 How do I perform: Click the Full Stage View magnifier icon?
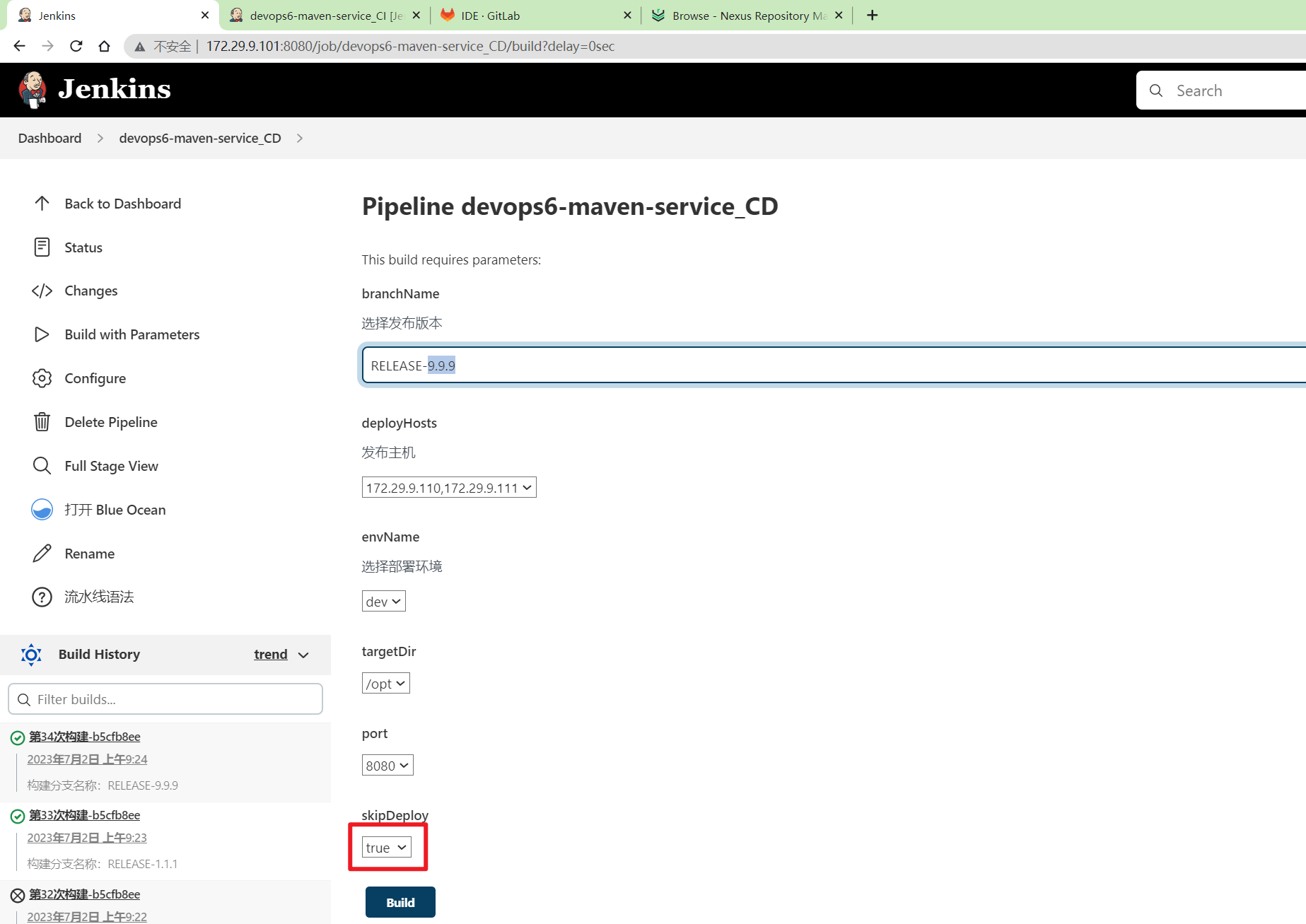click(x=42, y=466)
